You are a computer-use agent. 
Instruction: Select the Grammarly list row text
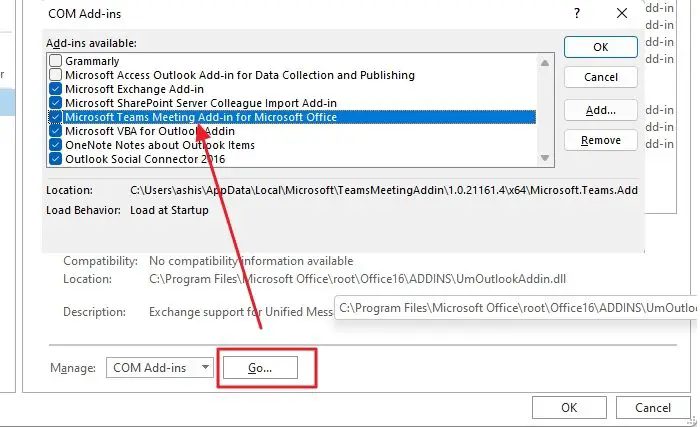pyautogui.click(x=92, y=61)
